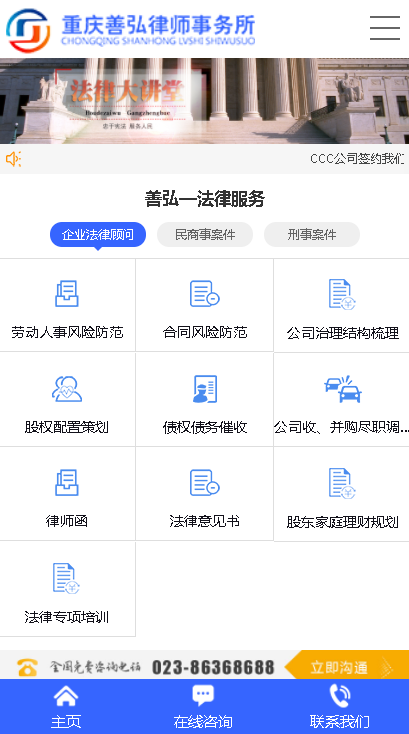Open 法律意见书 service text

pos(204,521)
